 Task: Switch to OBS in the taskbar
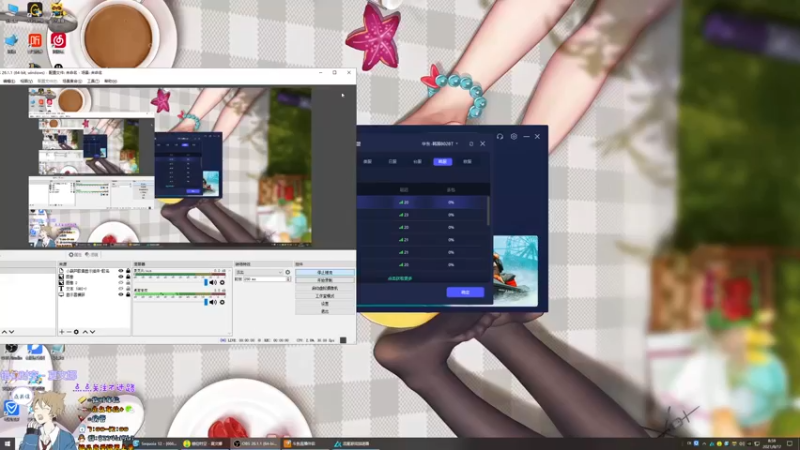255,444
